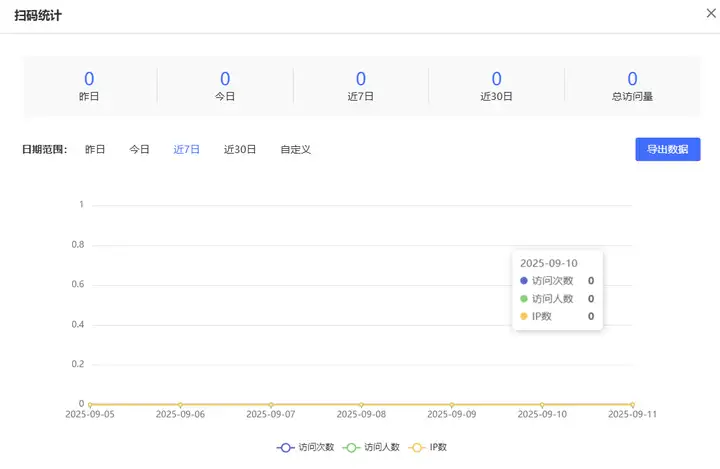Click the chart data point for 2025-09-10
Image resolution: width=720 pixels, height=469 pixels.
542,405
